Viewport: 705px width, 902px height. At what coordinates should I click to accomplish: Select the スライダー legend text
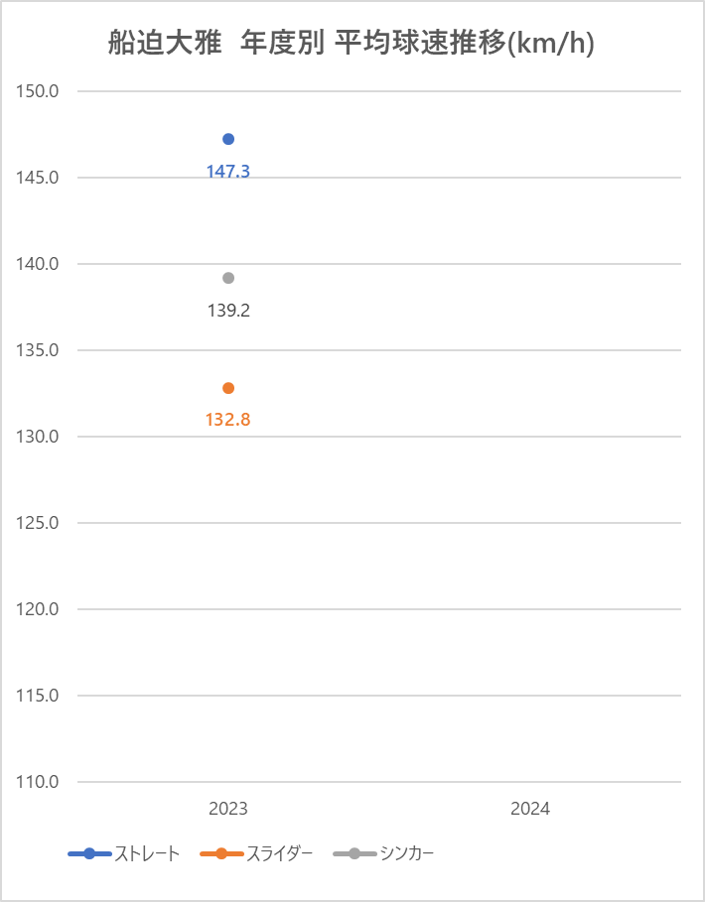(x=279, y=854)
